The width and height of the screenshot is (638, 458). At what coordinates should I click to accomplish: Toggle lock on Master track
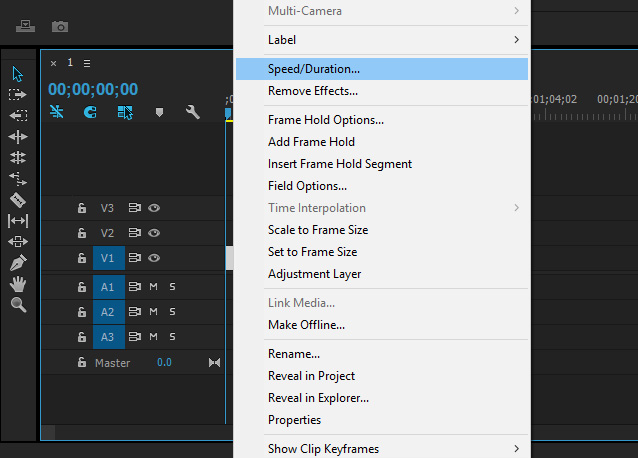tap(82, 362)
